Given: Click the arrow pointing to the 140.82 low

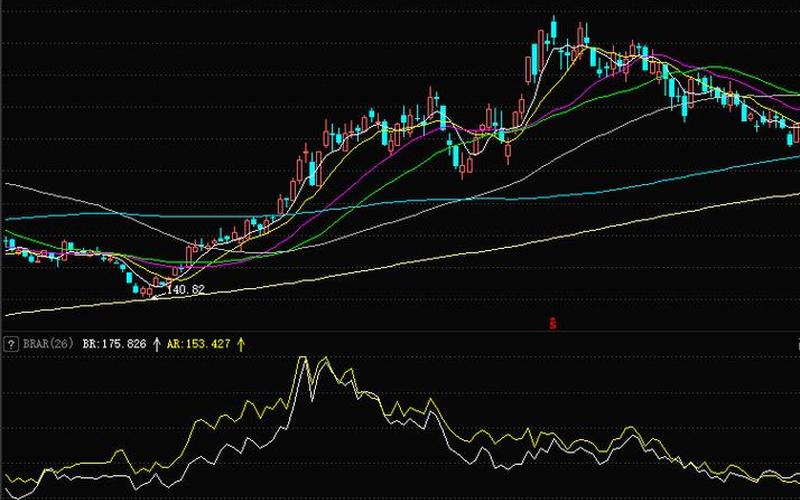Looking at the screenshot, I should pyautogui.click(x=158, y=291).
